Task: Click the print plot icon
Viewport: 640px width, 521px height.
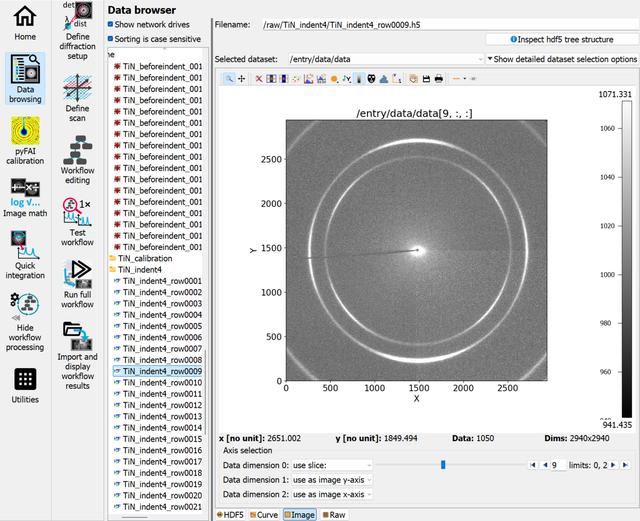Action: [439, 78]
